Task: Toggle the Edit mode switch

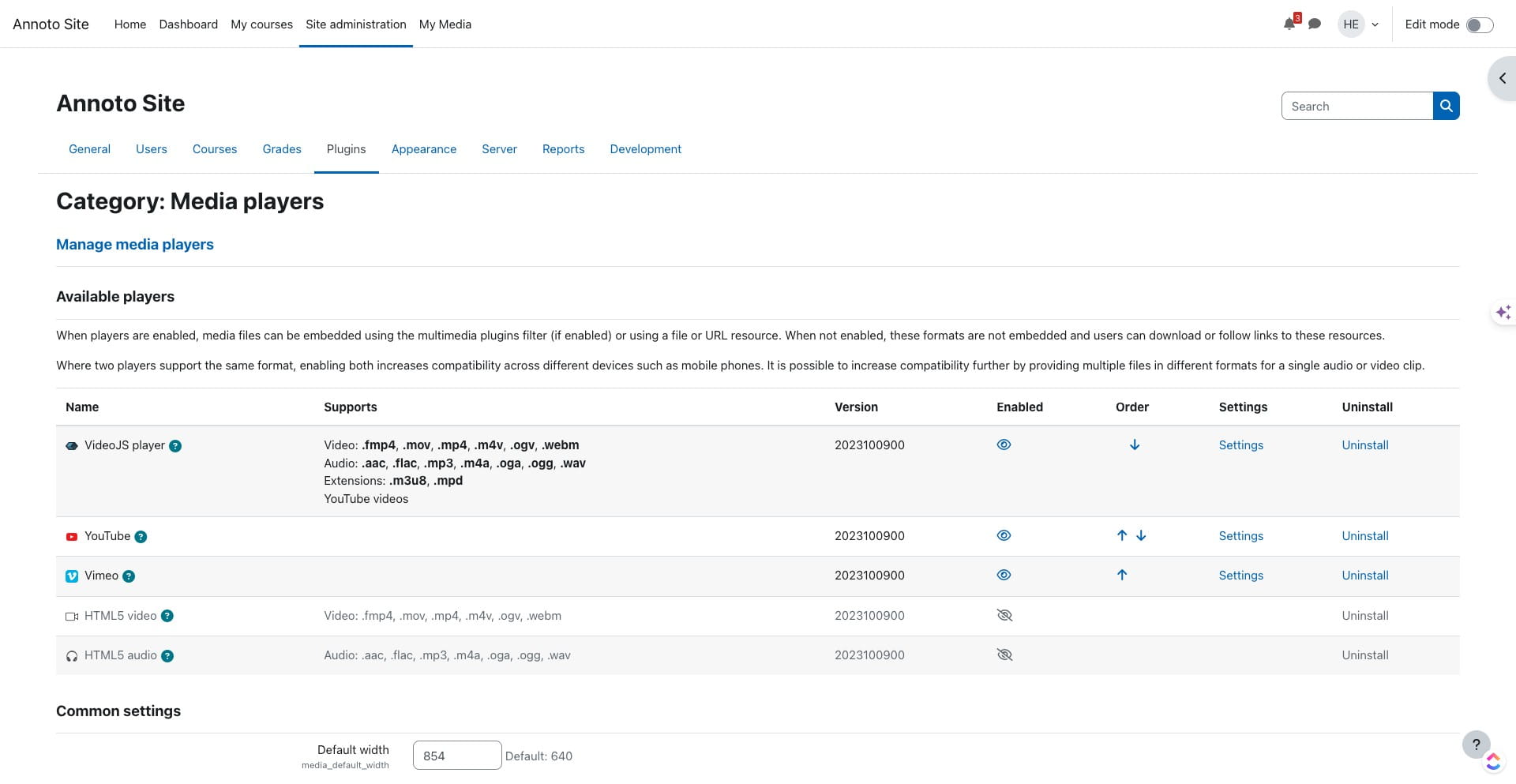Action: [x=1479, y=24]
